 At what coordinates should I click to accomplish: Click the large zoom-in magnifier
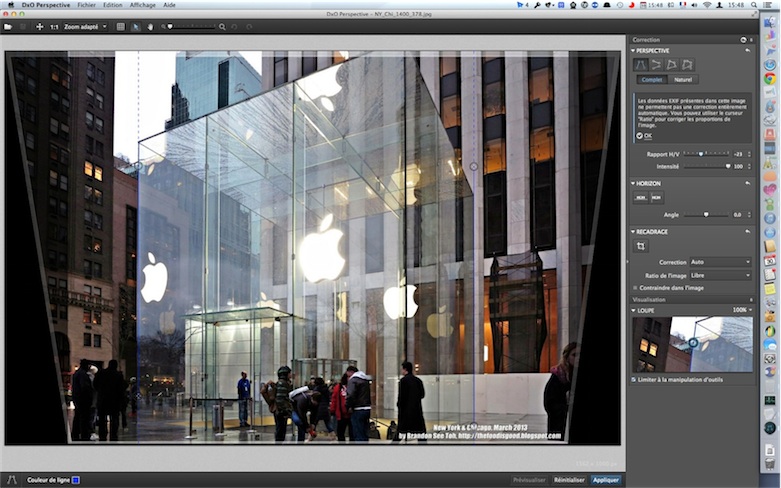pyautogui.click(x=222, y=27)
